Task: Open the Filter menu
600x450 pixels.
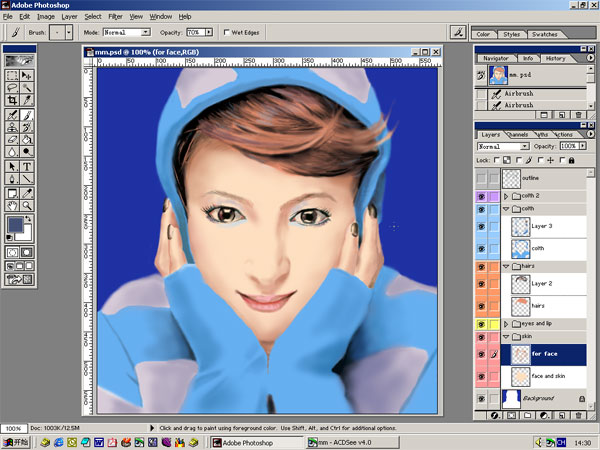Action: click(x=115, y=16)
